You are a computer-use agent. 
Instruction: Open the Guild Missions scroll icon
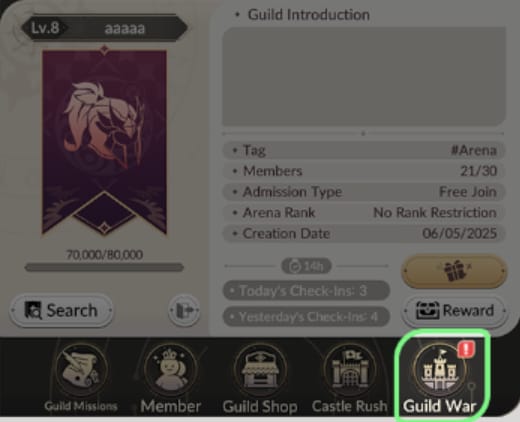81,369
